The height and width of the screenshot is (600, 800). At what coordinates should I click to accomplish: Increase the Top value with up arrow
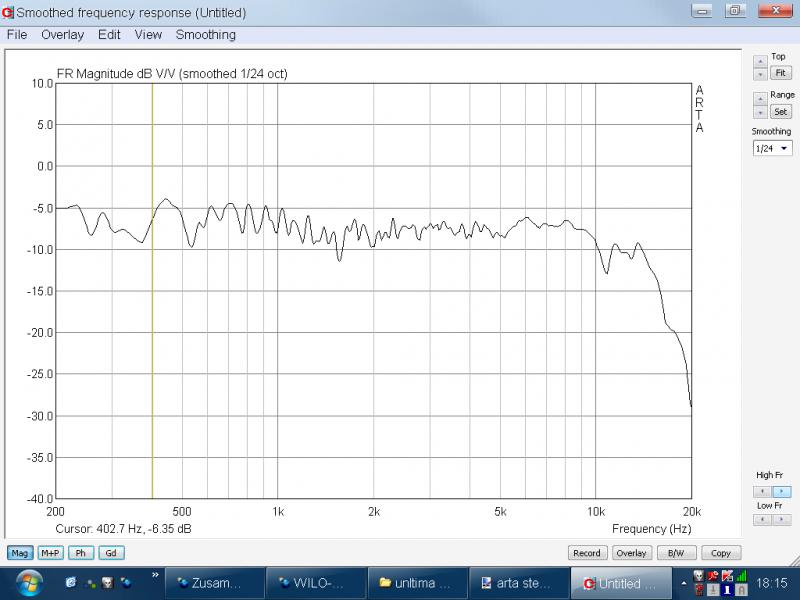coord(760,61)
